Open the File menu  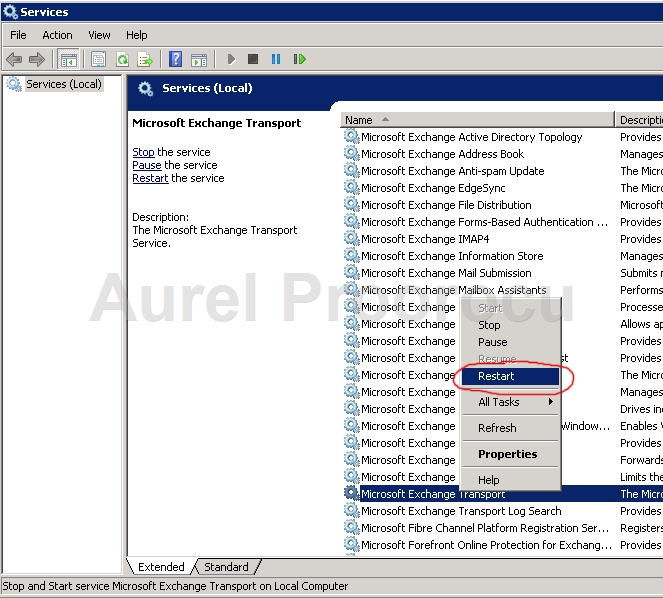pos(18,35)
